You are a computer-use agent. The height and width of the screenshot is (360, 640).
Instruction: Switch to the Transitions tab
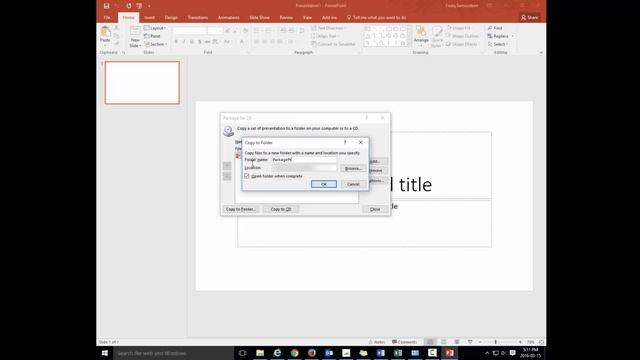pyautogui.click(x=198, y=18)
